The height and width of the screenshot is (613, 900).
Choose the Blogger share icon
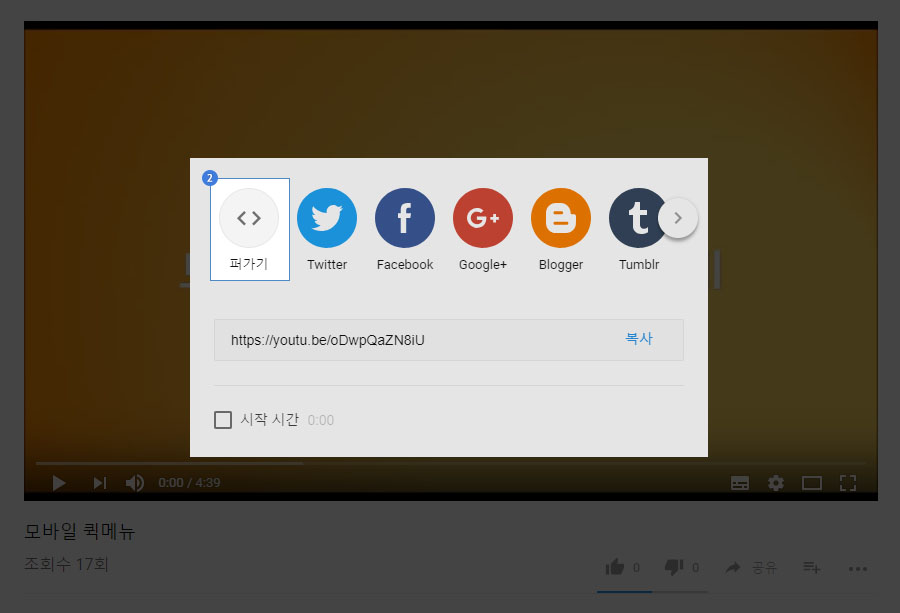pyautogui.click(x=561, y=218)
